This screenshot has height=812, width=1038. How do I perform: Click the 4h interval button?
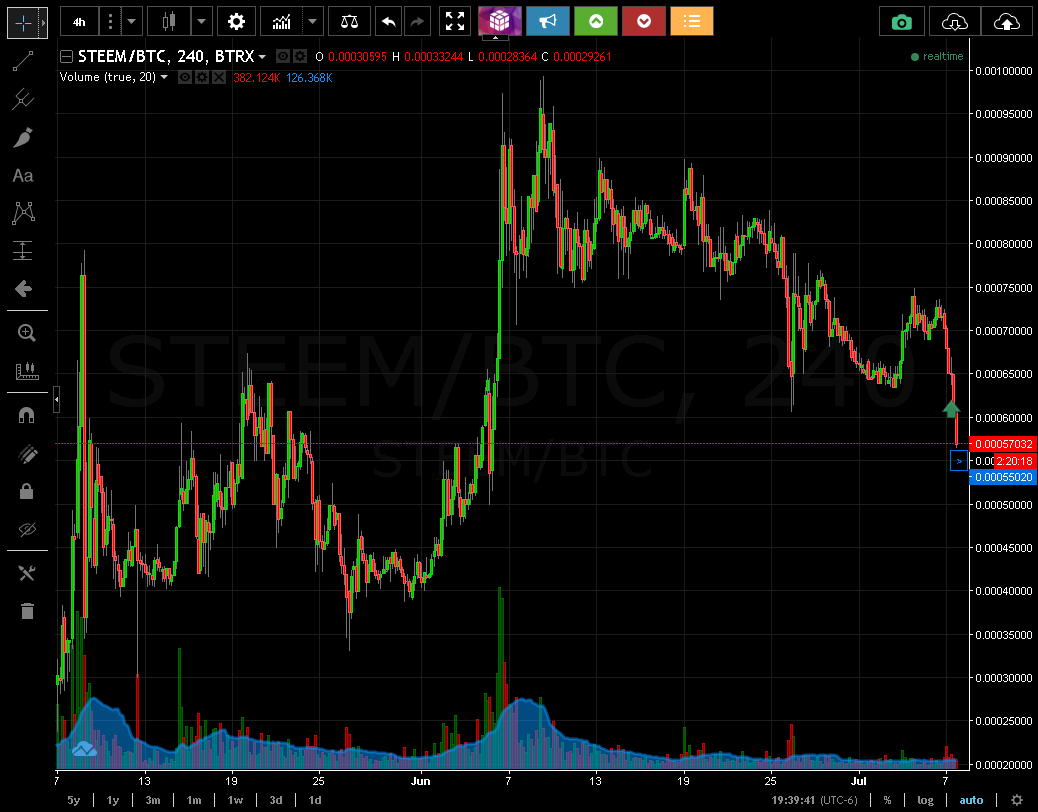[x=79, y=23]
